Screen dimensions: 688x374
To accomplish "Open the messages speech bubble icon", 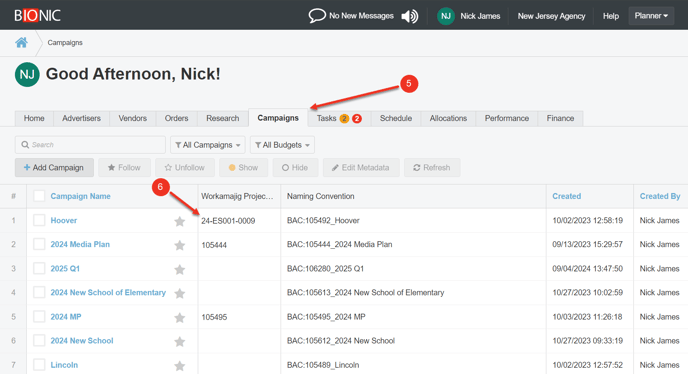I will 317,16.
